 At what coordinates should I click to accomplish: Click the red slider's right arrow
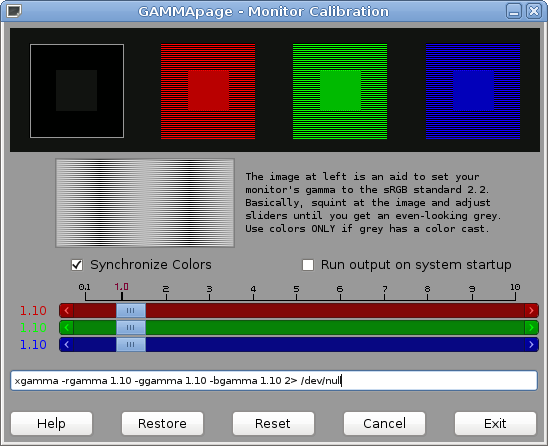click(531, 310)
